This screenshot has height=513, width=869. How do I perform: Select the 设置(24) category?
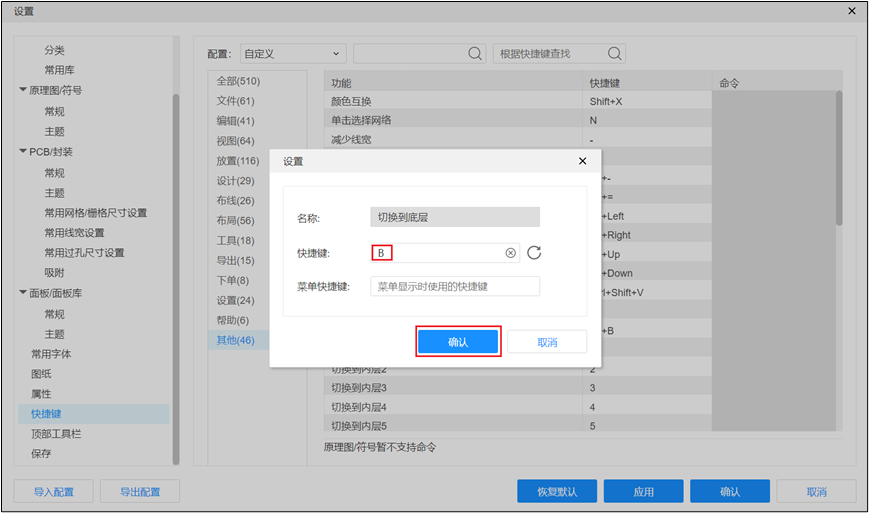pos(236,300)
